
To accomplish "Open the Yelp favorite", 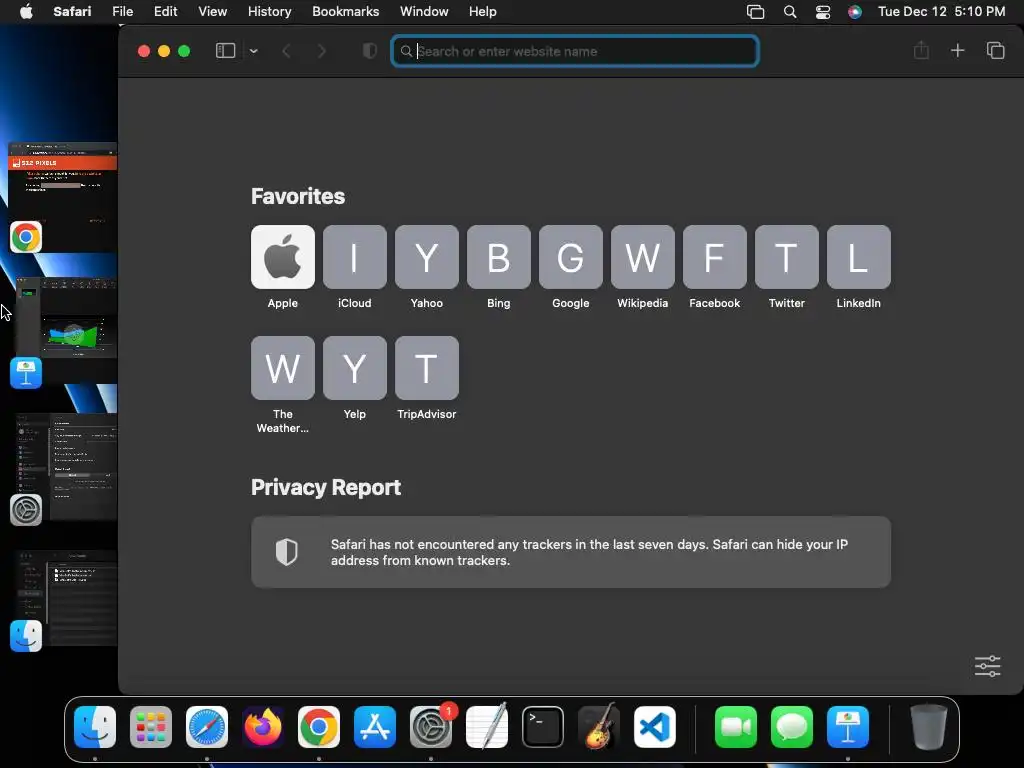I will (355, 368).
